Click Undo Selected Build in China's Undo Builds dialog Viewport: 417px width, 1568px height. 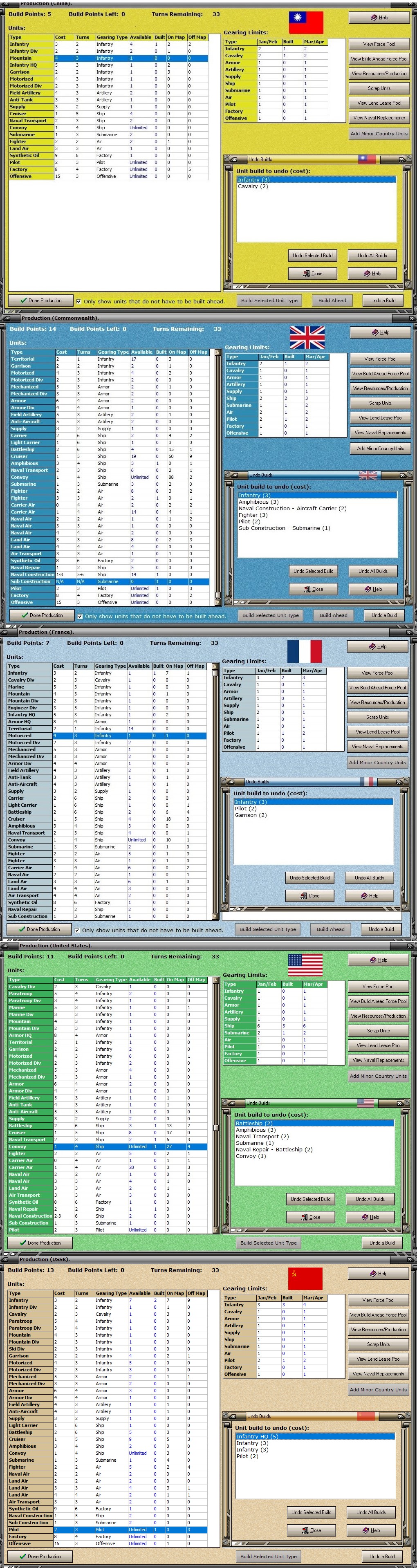click(312, 256)
